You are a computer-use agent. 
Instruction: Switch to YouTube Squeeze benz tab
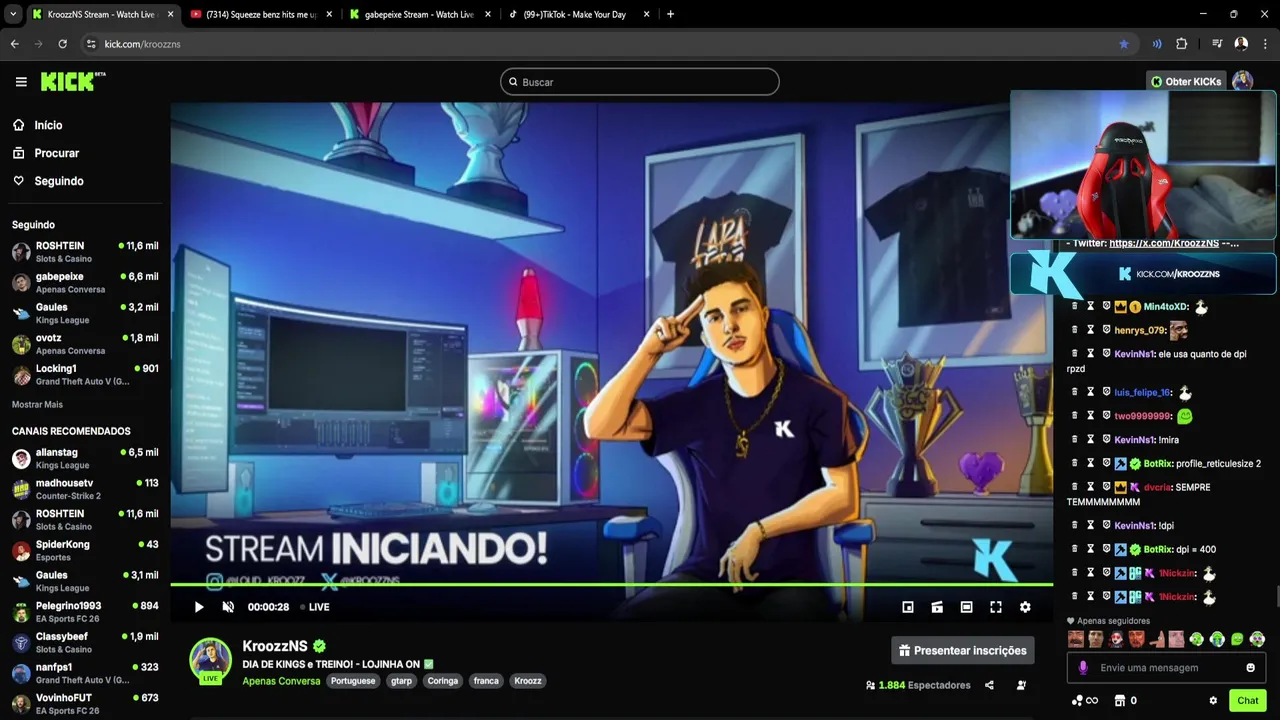[x=260, y=14]
